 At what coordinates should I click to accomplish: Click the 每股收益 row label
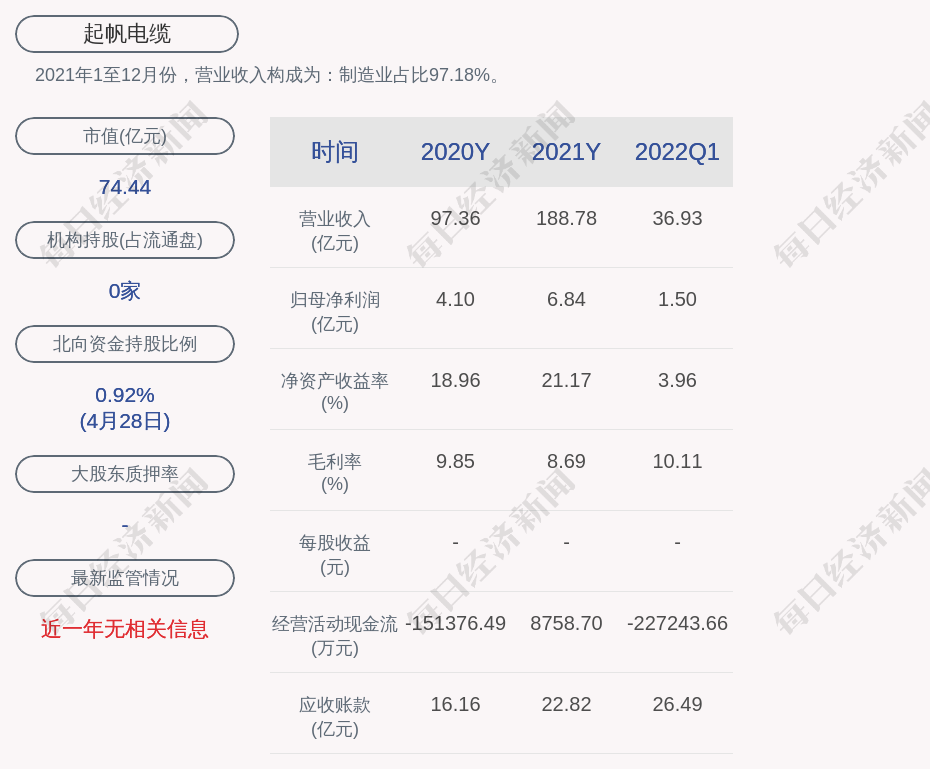click(335, 555)
